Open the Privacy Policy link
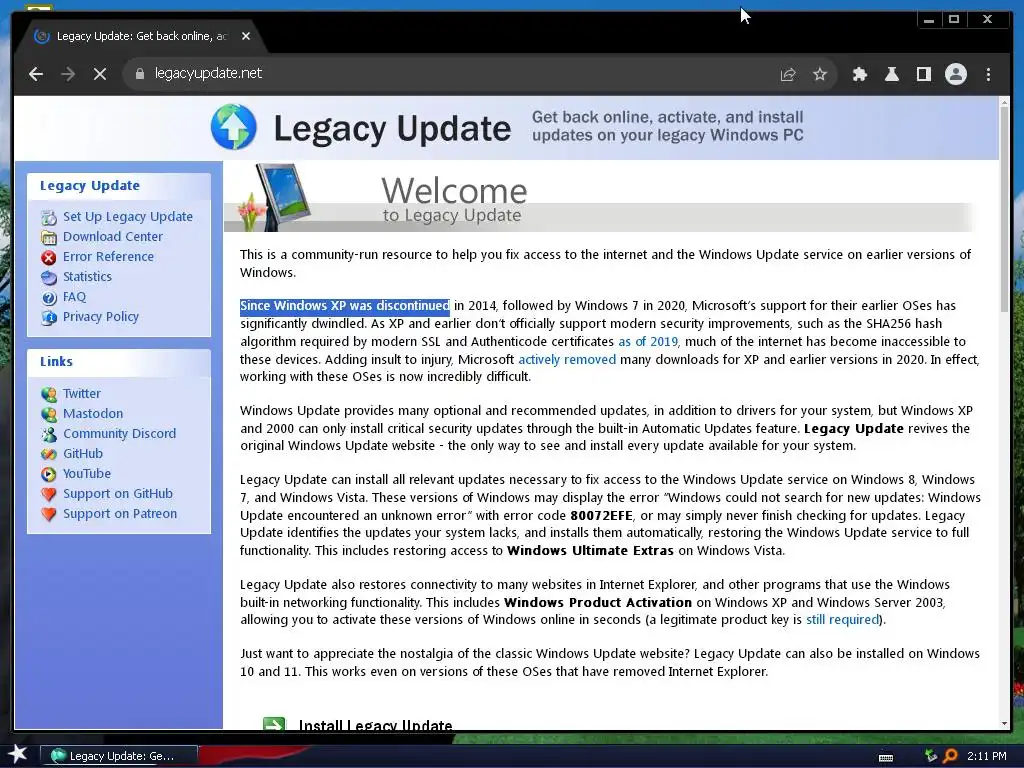The height and width of the screenshot is (768, 1024). click(x=101, y=317)
